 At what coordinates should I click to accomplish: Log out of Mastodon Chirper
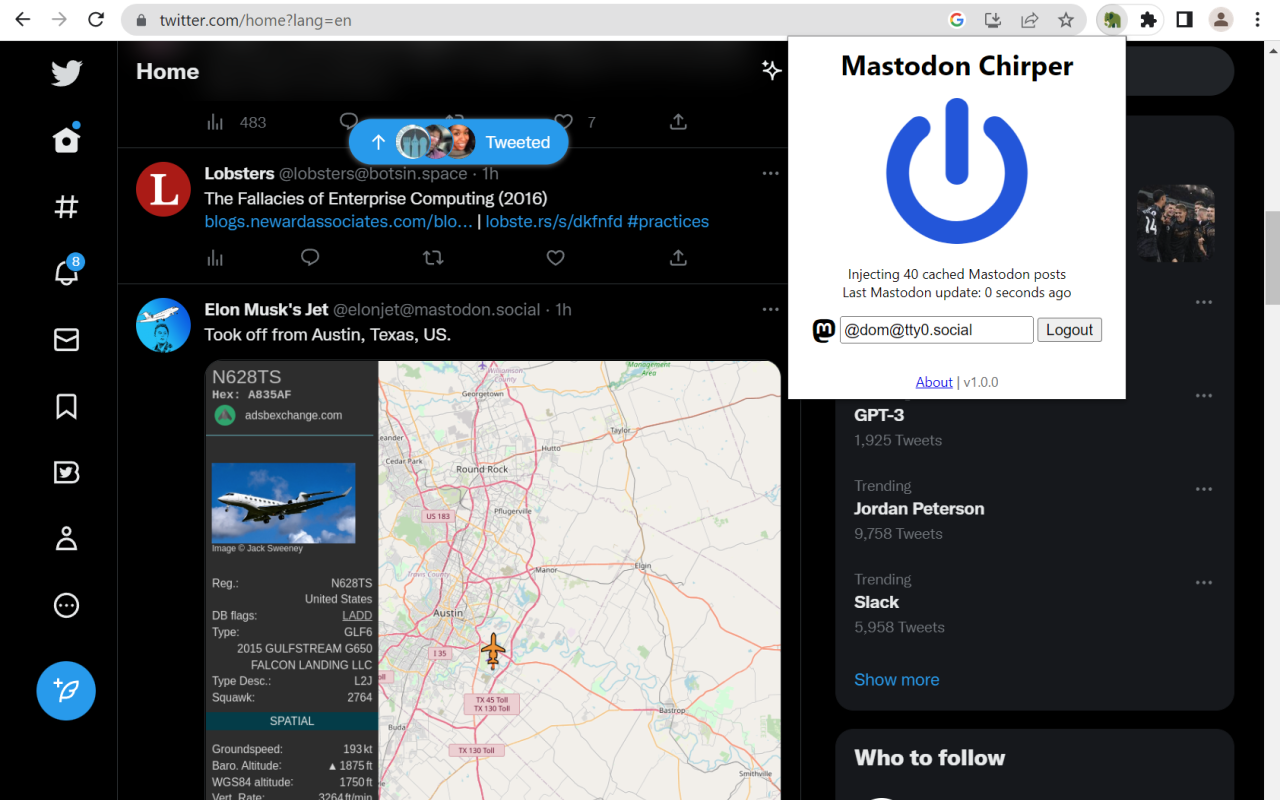[x=1069, y=330]
